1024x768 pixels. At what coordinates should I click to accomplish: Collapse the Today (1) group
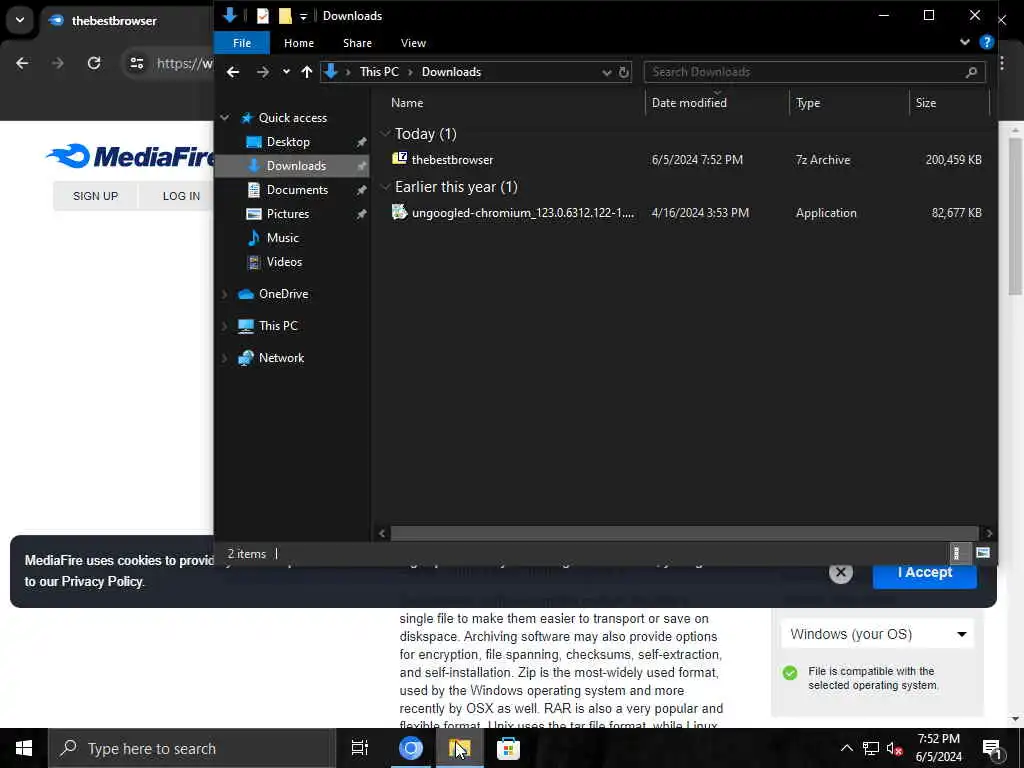pos(385,134)
